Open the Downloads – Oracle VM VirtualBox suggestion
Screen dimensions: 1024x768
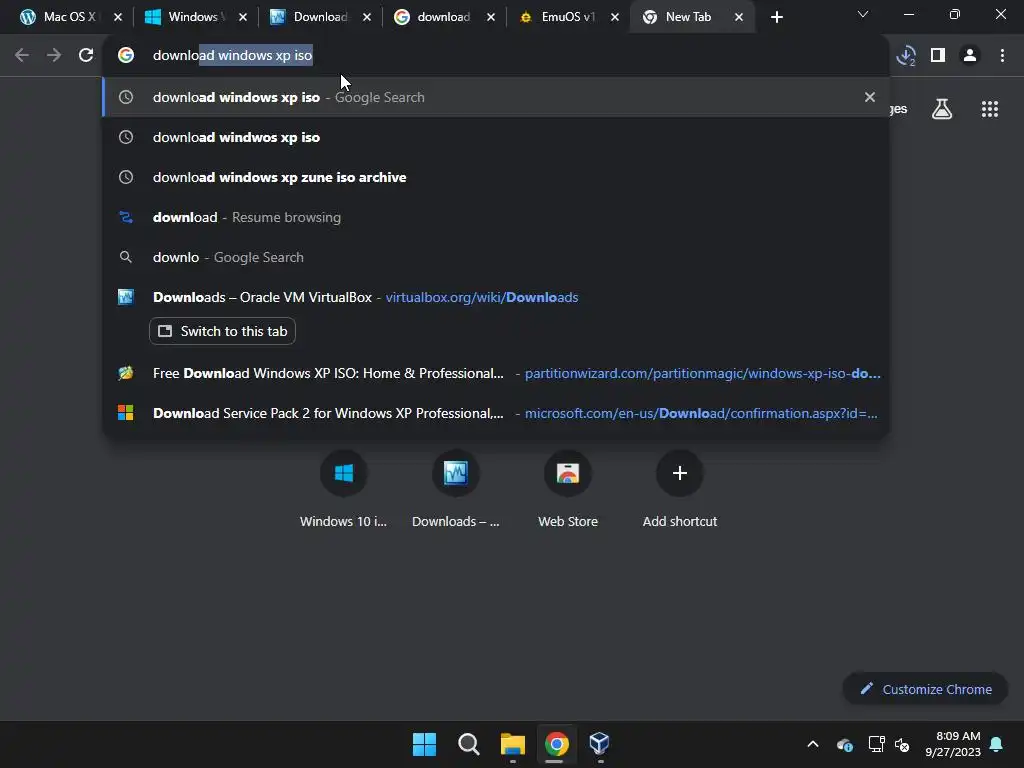click(x=496, y=297)
